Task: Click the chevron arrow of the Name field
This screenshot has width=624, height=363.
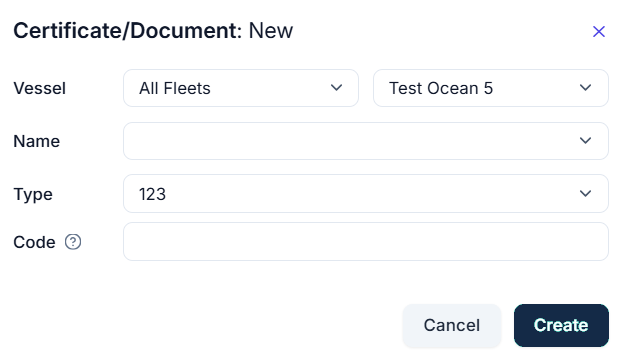Action: pos(585,141)
